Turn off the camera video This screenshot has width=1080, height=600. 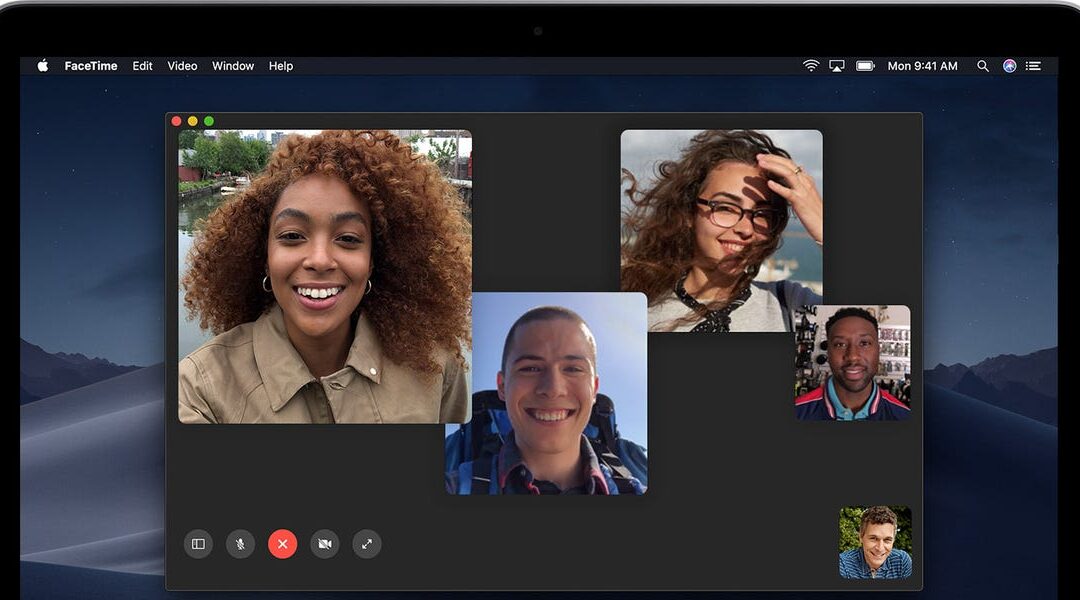click(x=324, y=544)
